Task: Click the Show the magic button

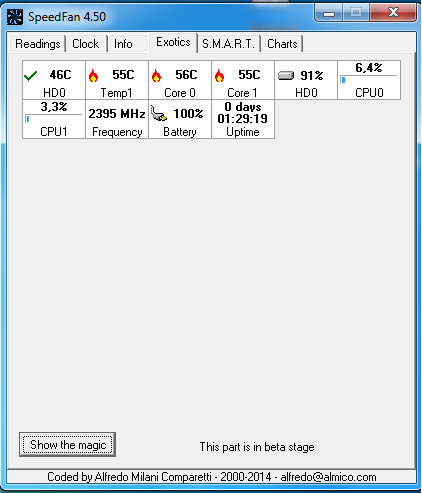Action: coord(68,445)
